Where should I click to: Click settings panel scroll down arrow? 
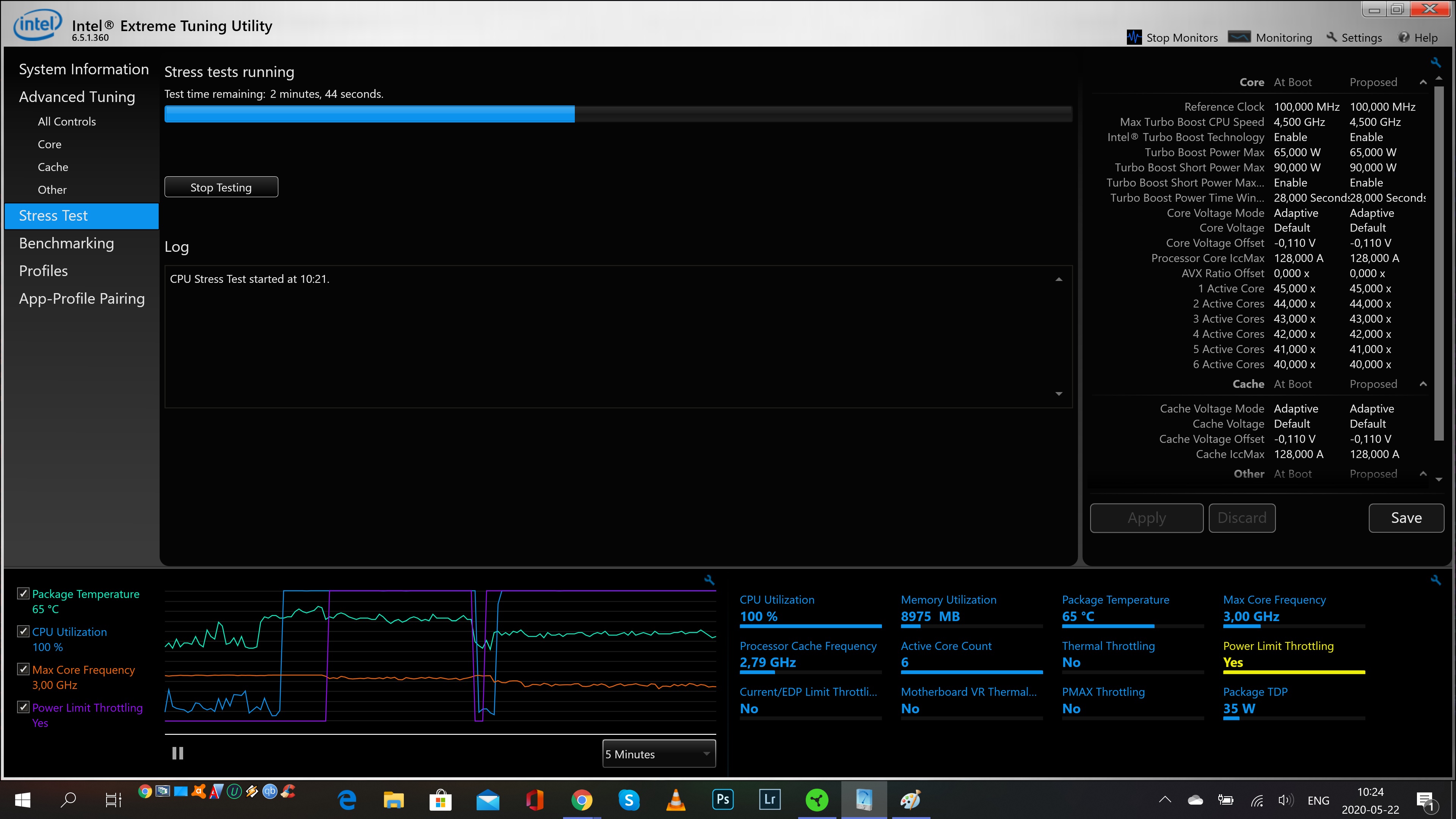coord(1439,479)
